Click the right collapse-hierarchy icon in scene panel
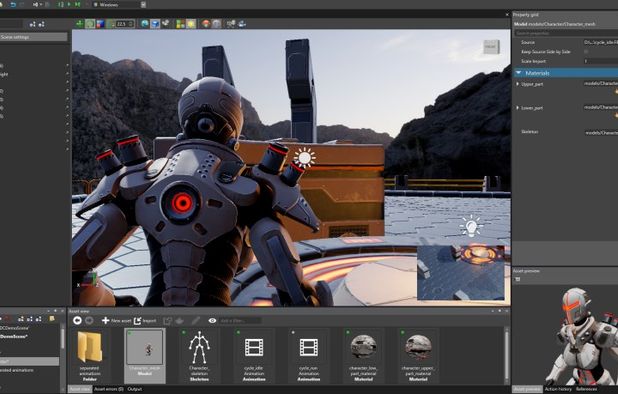Image resolution: width=618 pixels, height=394 pixels. tap(41, 24)
